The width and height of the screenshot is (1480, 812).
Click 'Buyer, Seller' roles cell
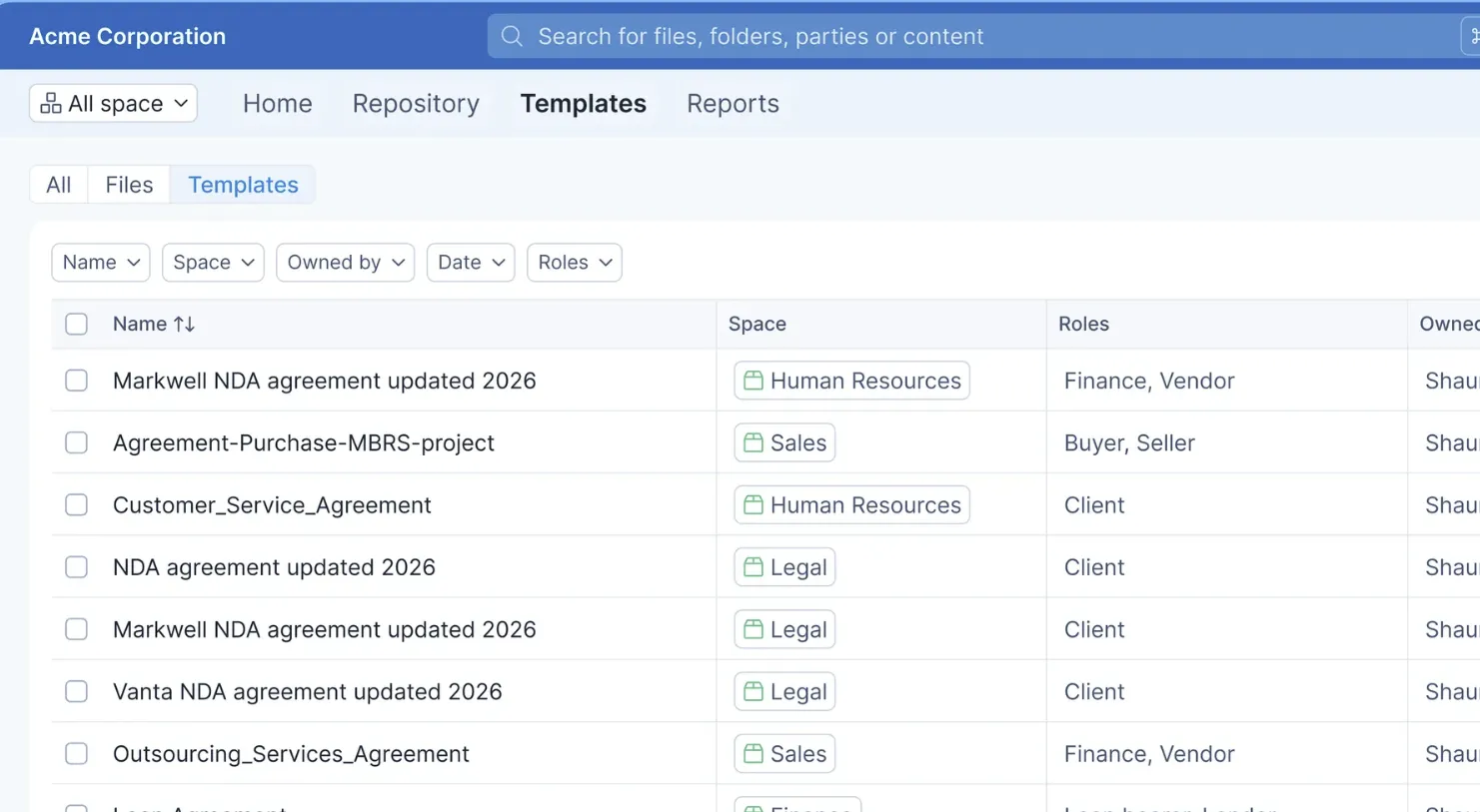(1129, 443)
